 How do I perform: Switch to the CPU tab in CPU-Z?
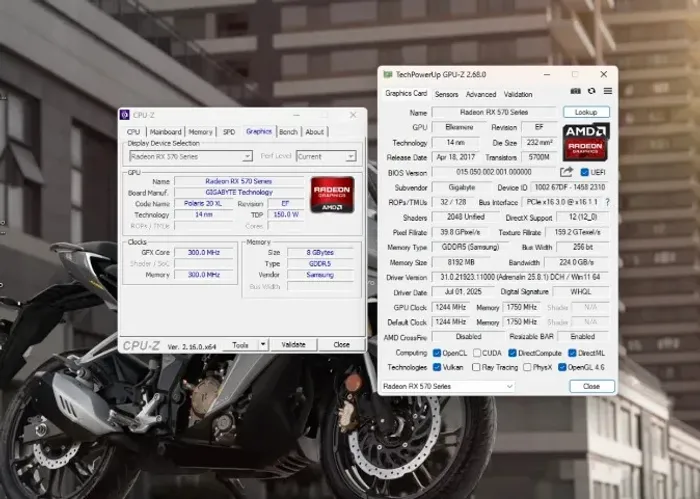coord(133,132)
